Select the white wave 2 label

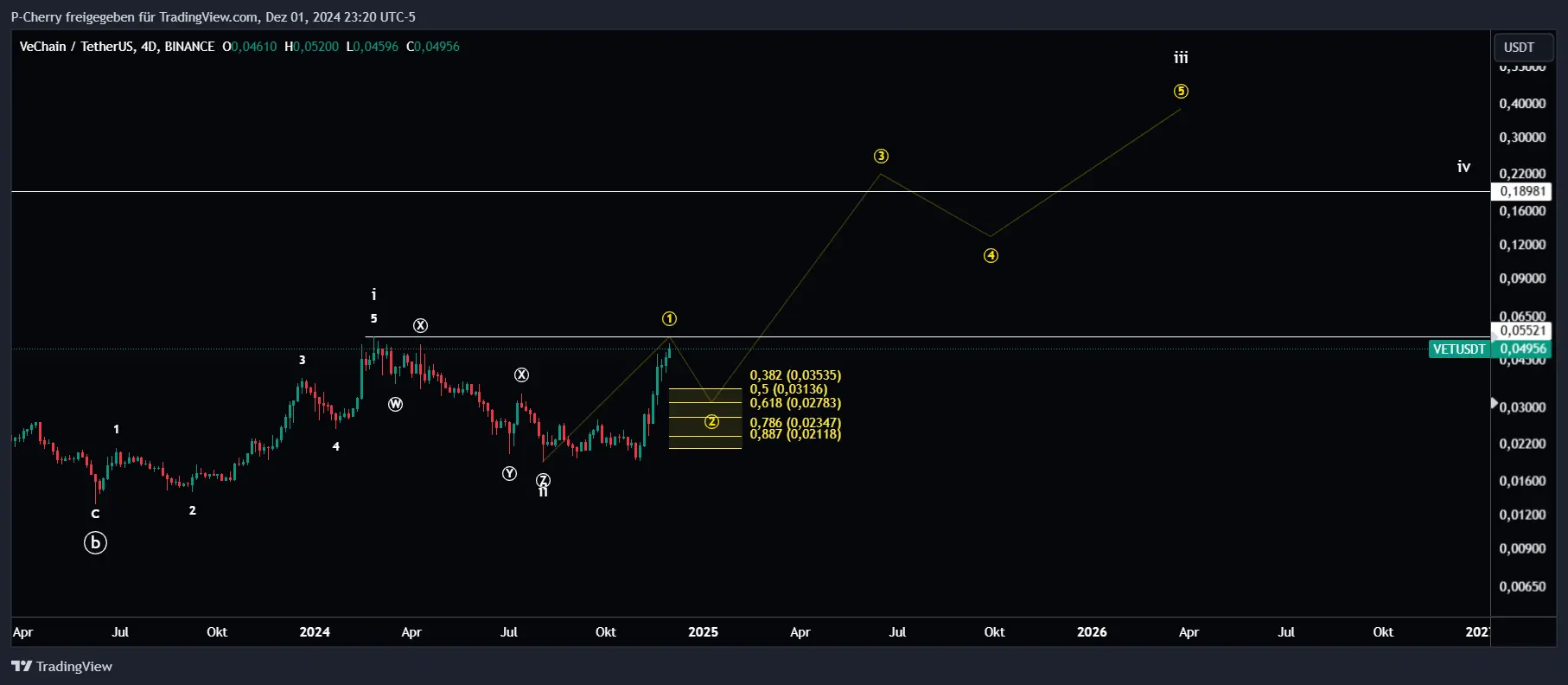[192, 510]
